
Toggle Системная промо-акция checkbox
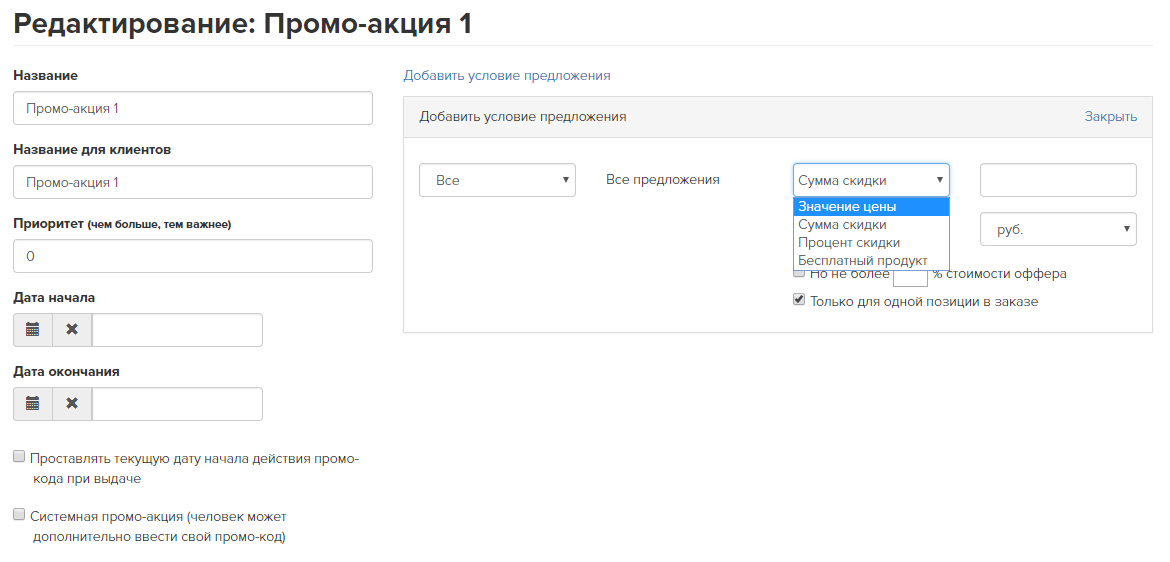pyautogui.click(x=19, y=515)
